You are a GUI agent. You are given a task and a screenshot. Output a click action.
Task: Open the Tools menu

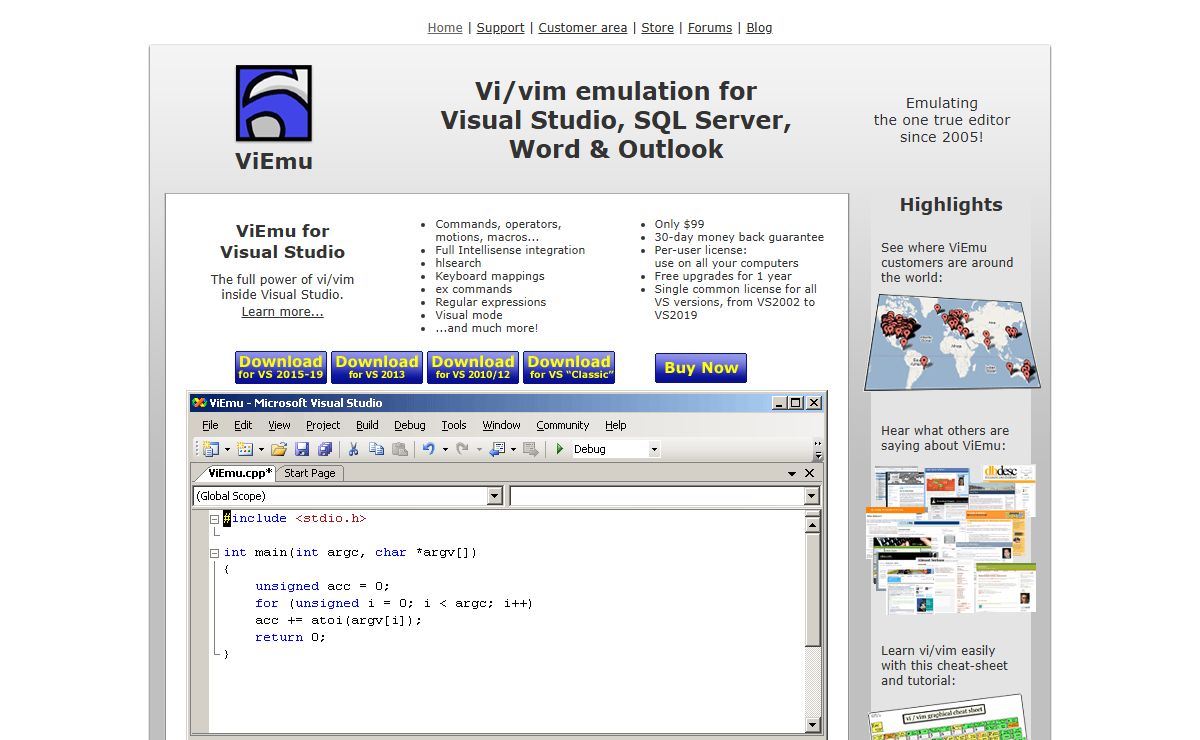pyautogui.click(x=454, y=425)
